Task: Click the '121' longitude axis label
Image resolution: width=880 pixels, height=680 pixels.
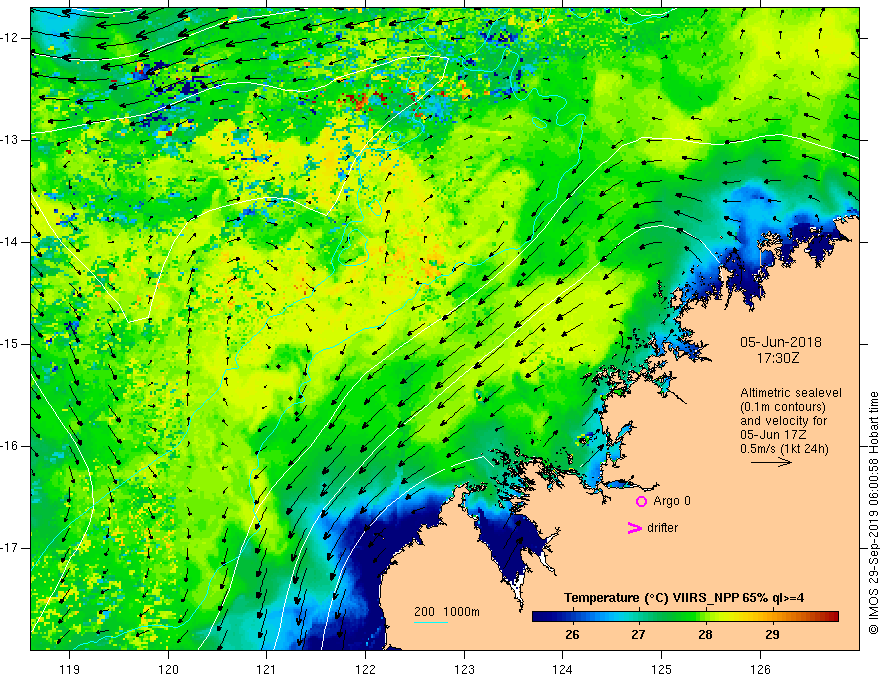Action: click(x=266, y=669)
